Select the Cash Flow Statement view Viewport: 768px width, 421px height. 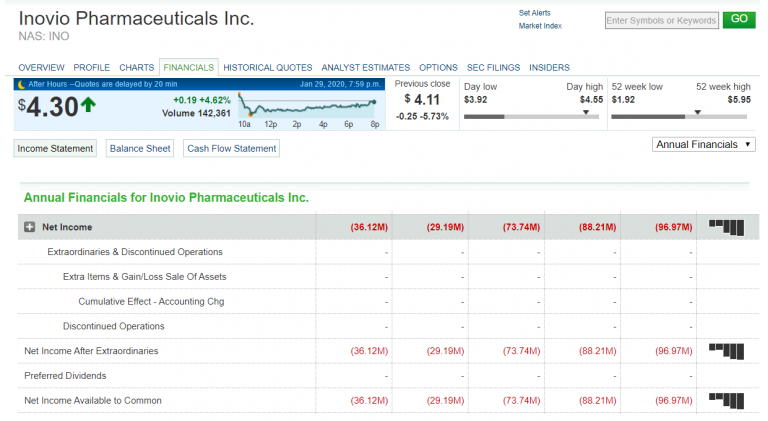(230, 148)
